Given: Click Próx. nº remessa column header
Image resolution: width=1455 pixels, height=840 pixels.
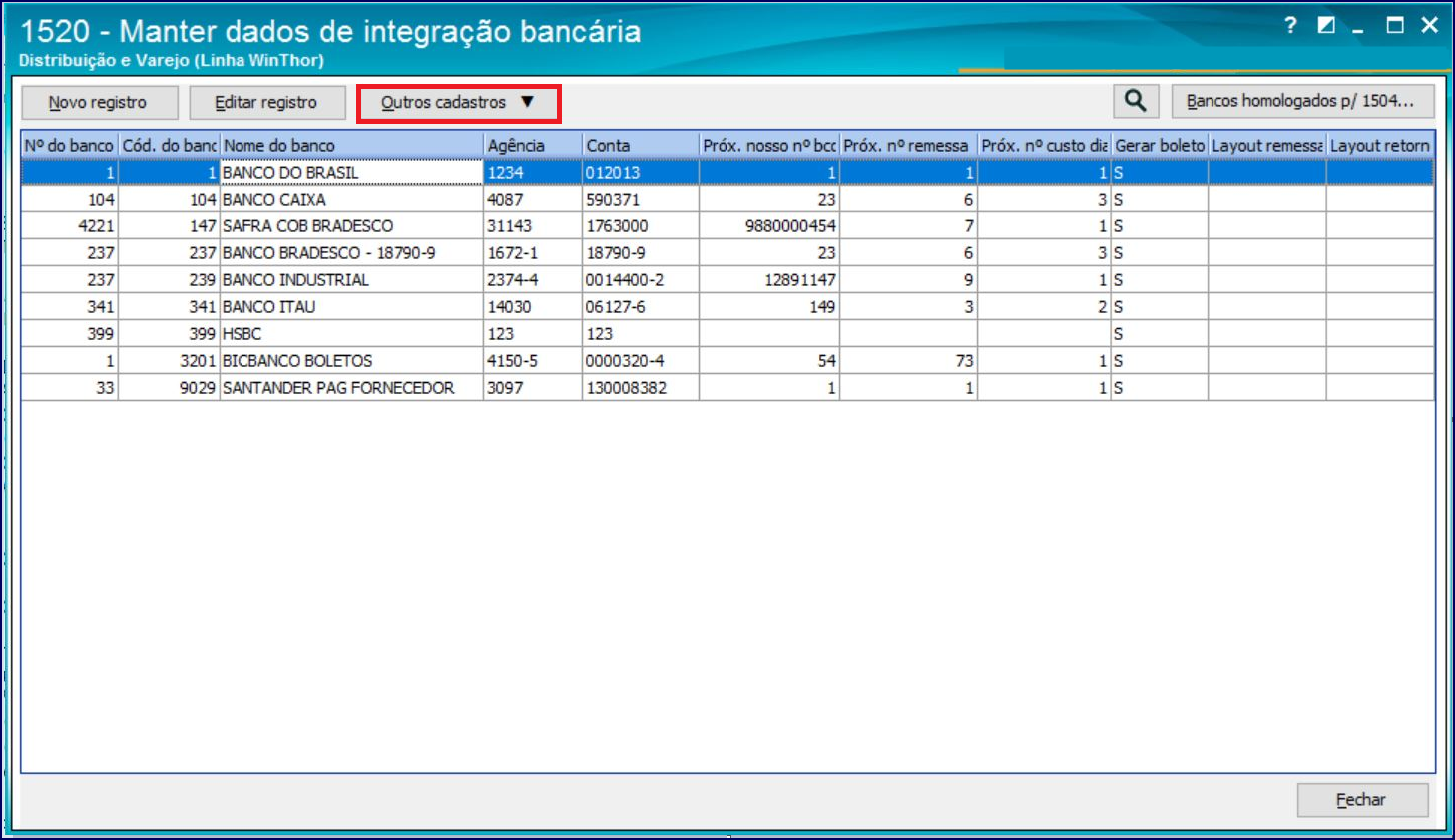Looking at the screenshot, I should (x=908, y=146).
